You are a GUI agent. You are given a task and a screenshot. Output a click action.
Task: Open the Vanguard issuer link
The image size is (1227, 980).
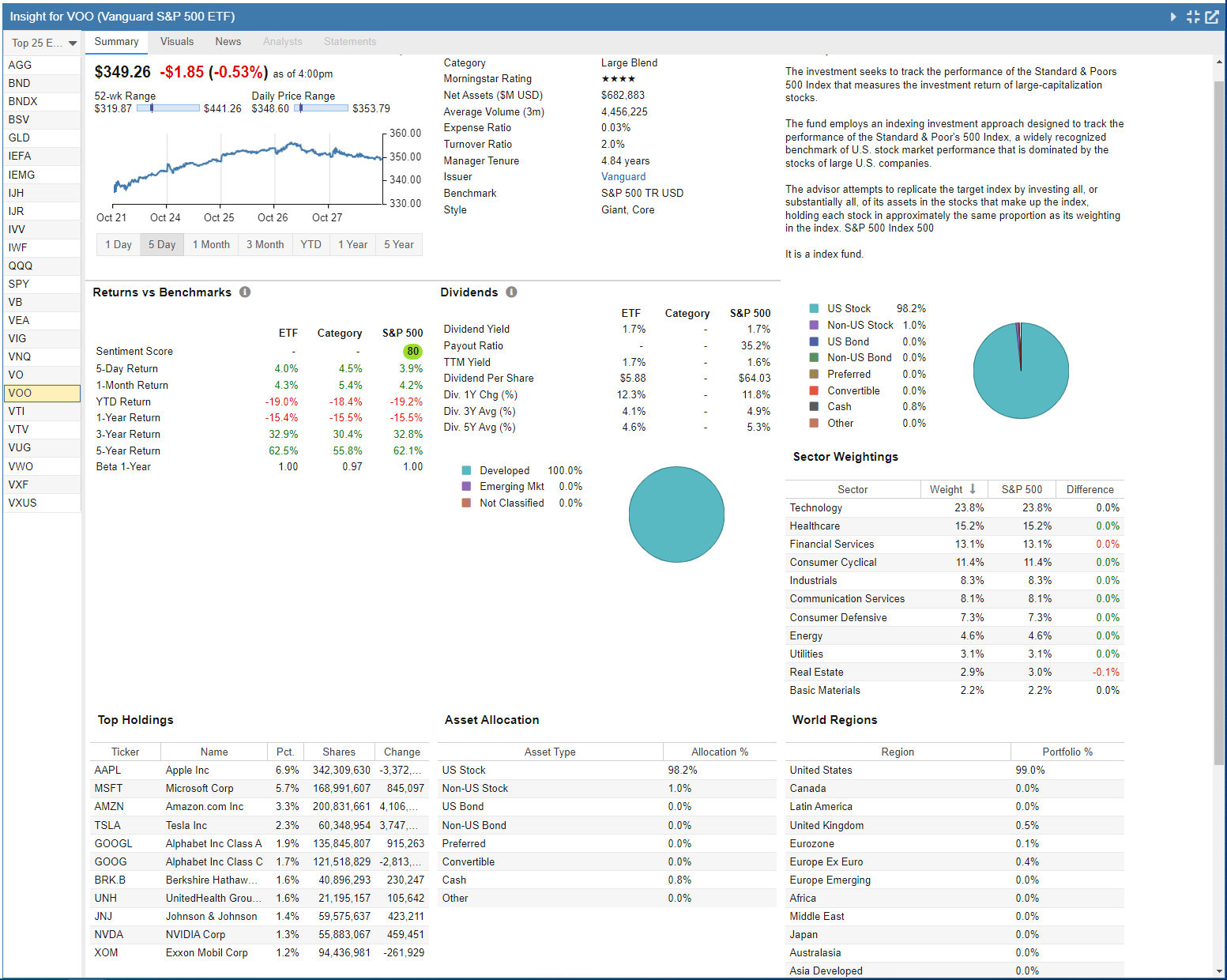pyautogui.click(x=623, y=177)
